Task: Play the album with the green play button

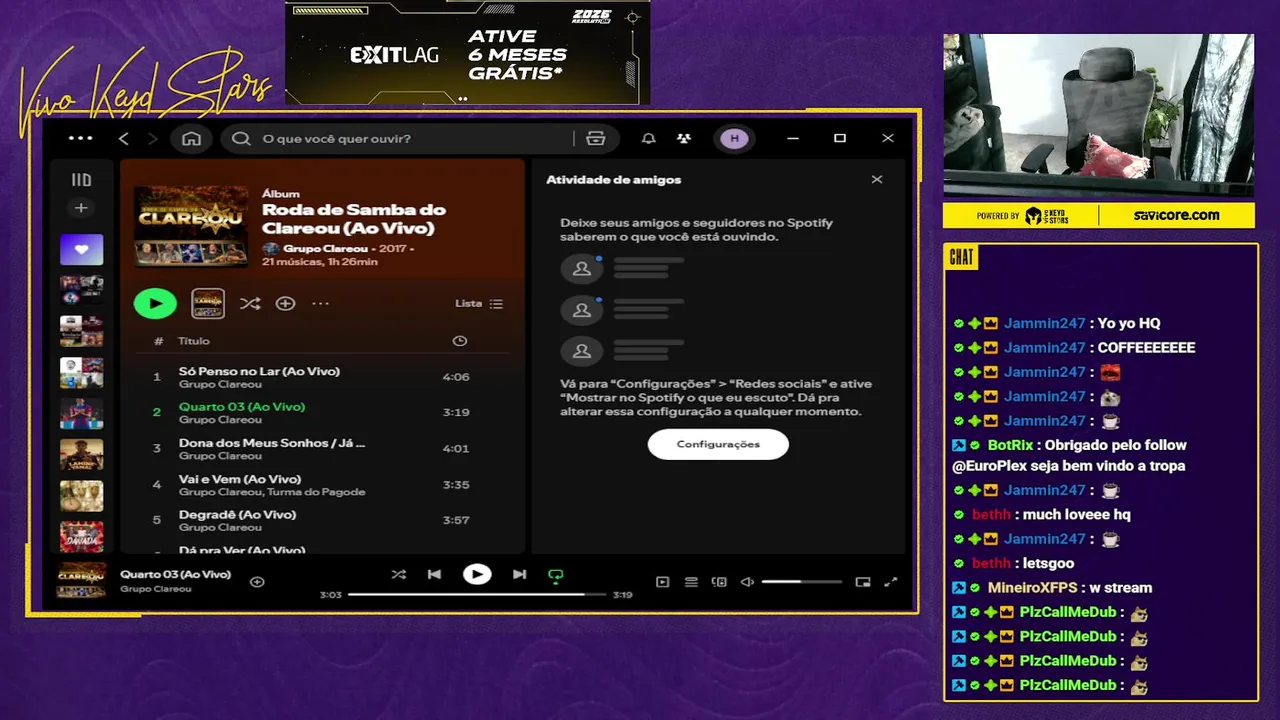Action: (x=155, y=303)
